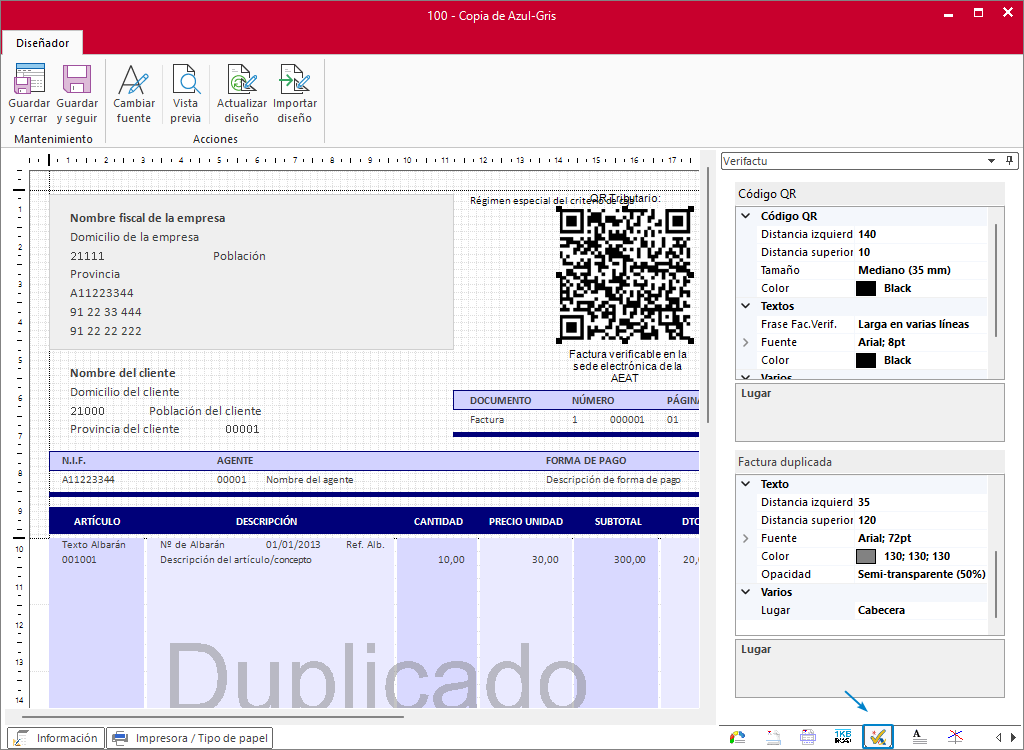The image size is (1024, 750).
Task: Open the 1KB barcode panel icon
Action: (843, 736)
